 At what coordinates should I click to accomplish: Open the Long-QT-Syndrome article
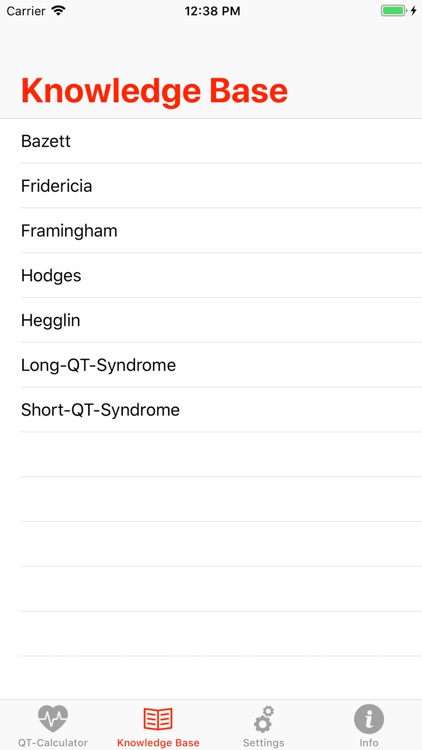tap(211, 365)
